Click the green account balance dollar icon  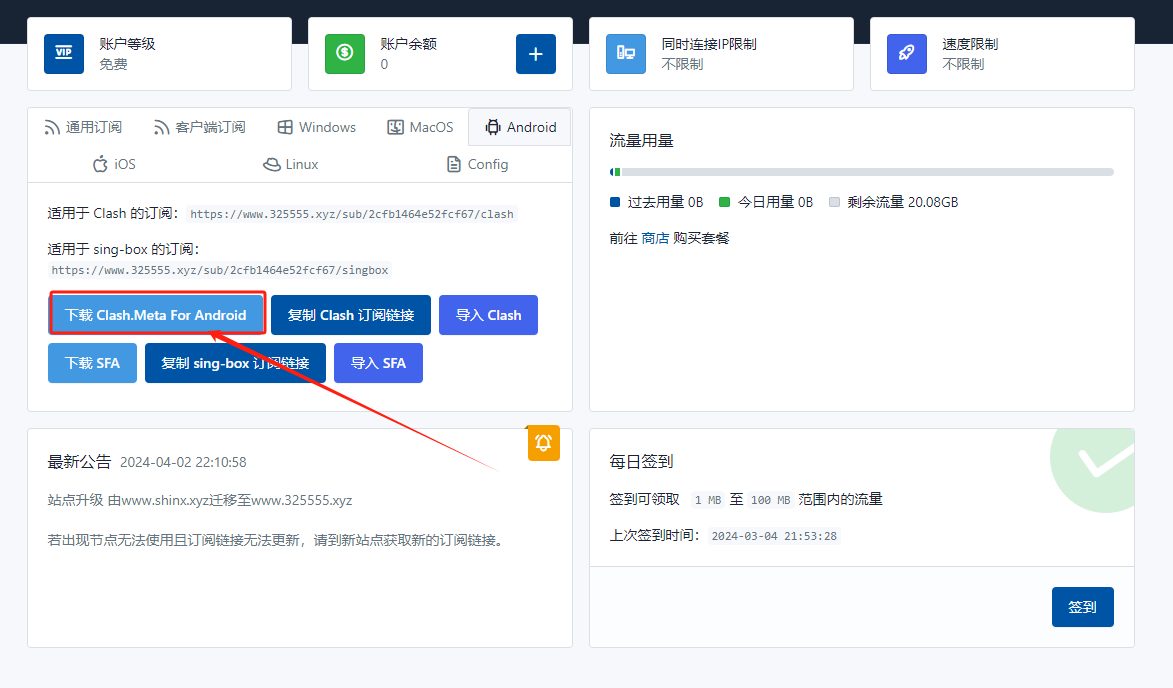tap(345, 54)
